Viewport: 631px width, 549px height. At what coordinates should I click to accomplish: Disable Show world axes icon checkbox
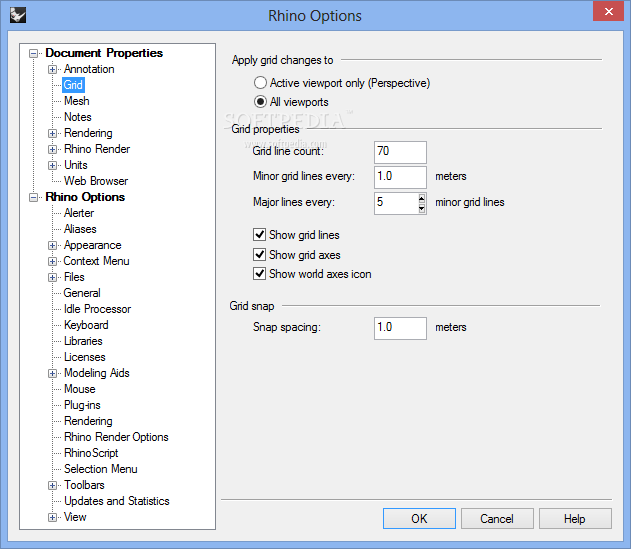click(260, 274)
